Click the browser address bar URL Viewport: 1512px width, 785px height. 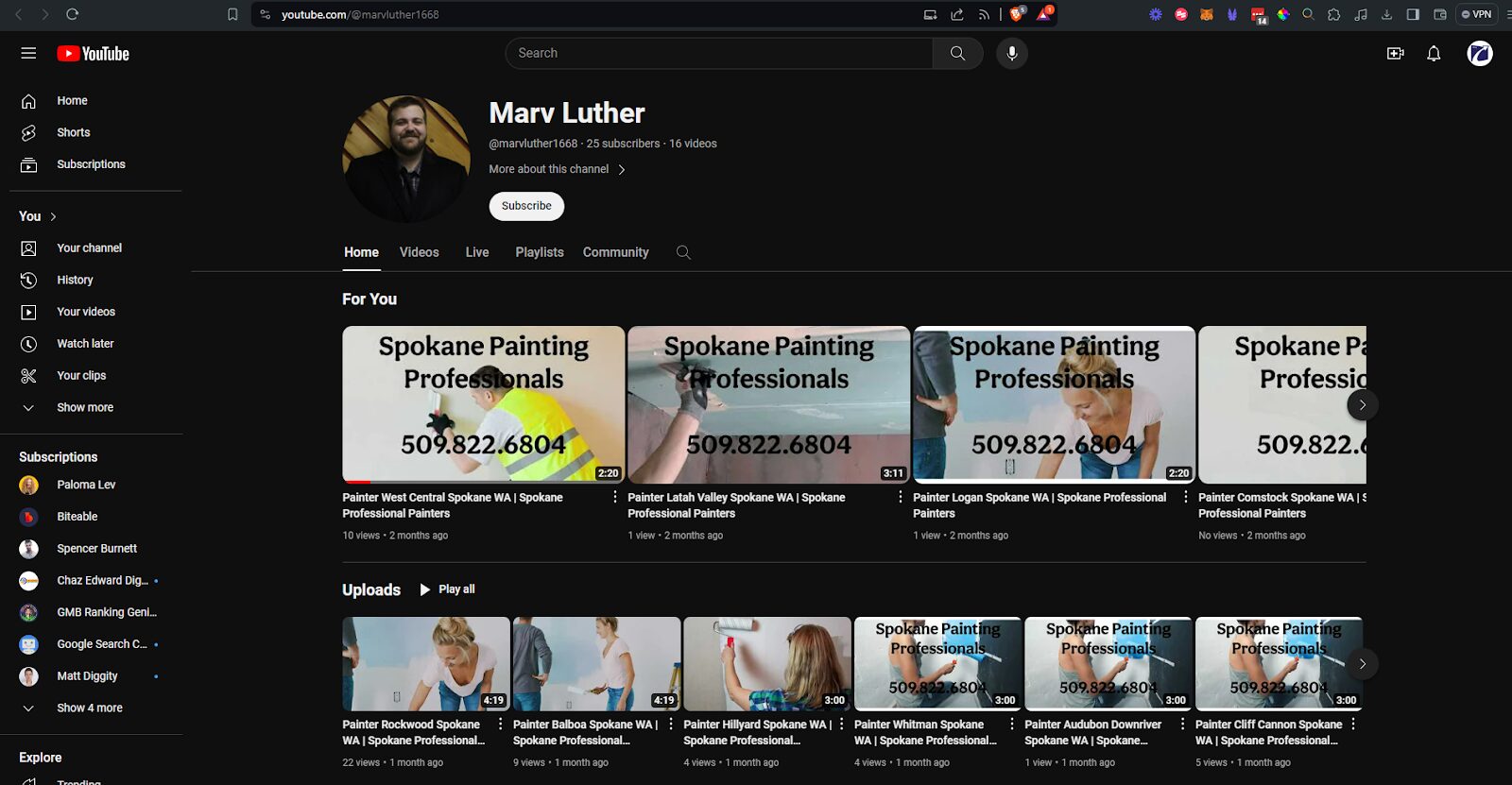click(x=360, y=14)
